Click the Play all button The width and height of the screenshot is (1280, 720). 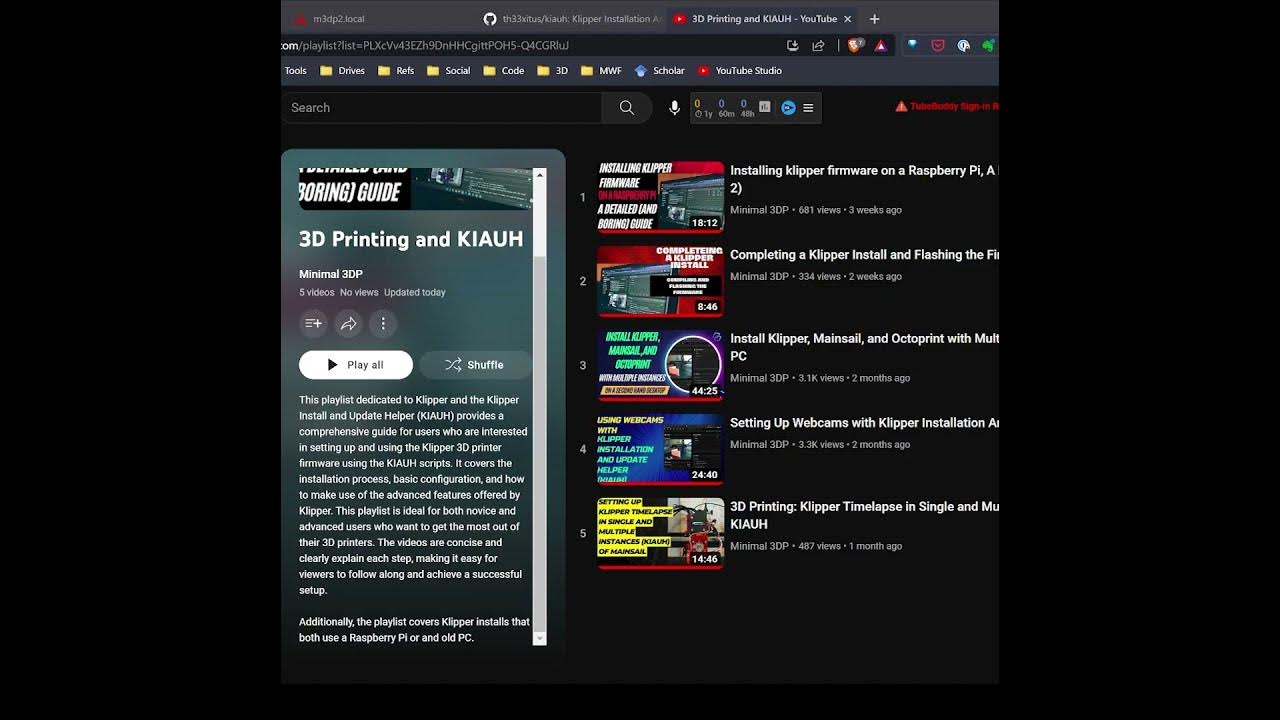coord(356,365)
